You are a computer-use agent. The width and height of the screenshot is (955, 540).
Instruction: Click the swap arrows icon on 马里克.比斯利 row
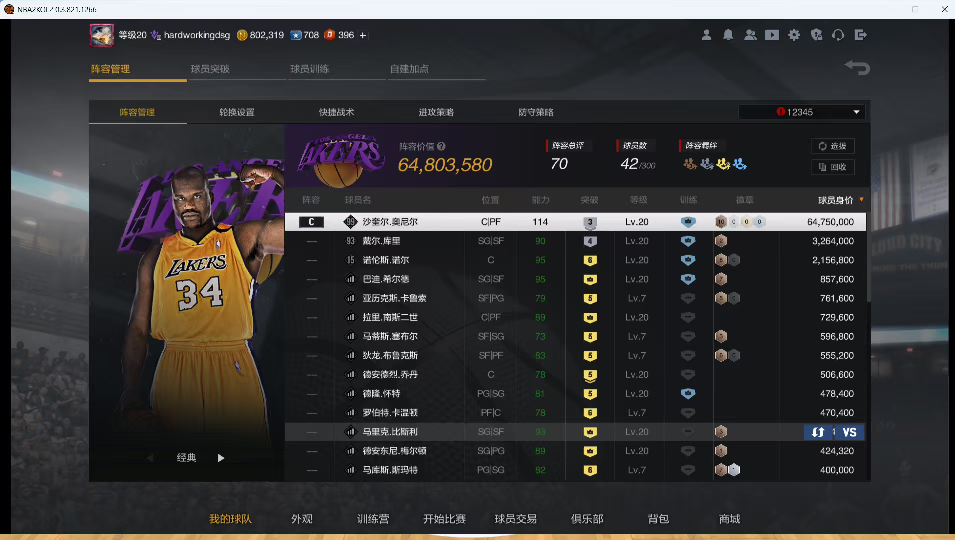tap(818, 432)
